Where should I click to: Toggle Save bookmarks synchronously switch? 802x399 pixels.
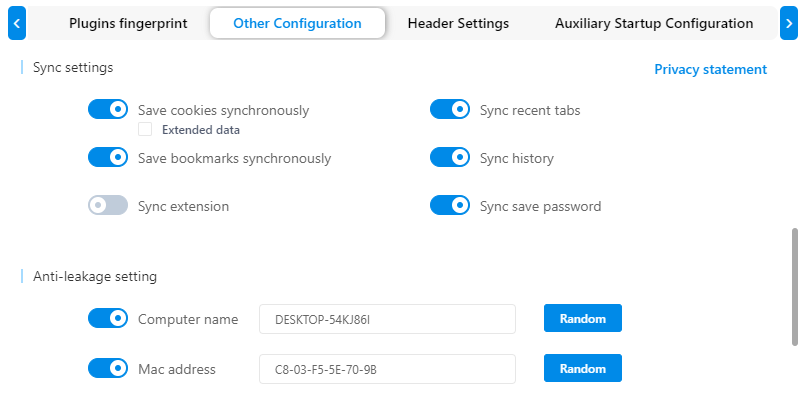108,157
